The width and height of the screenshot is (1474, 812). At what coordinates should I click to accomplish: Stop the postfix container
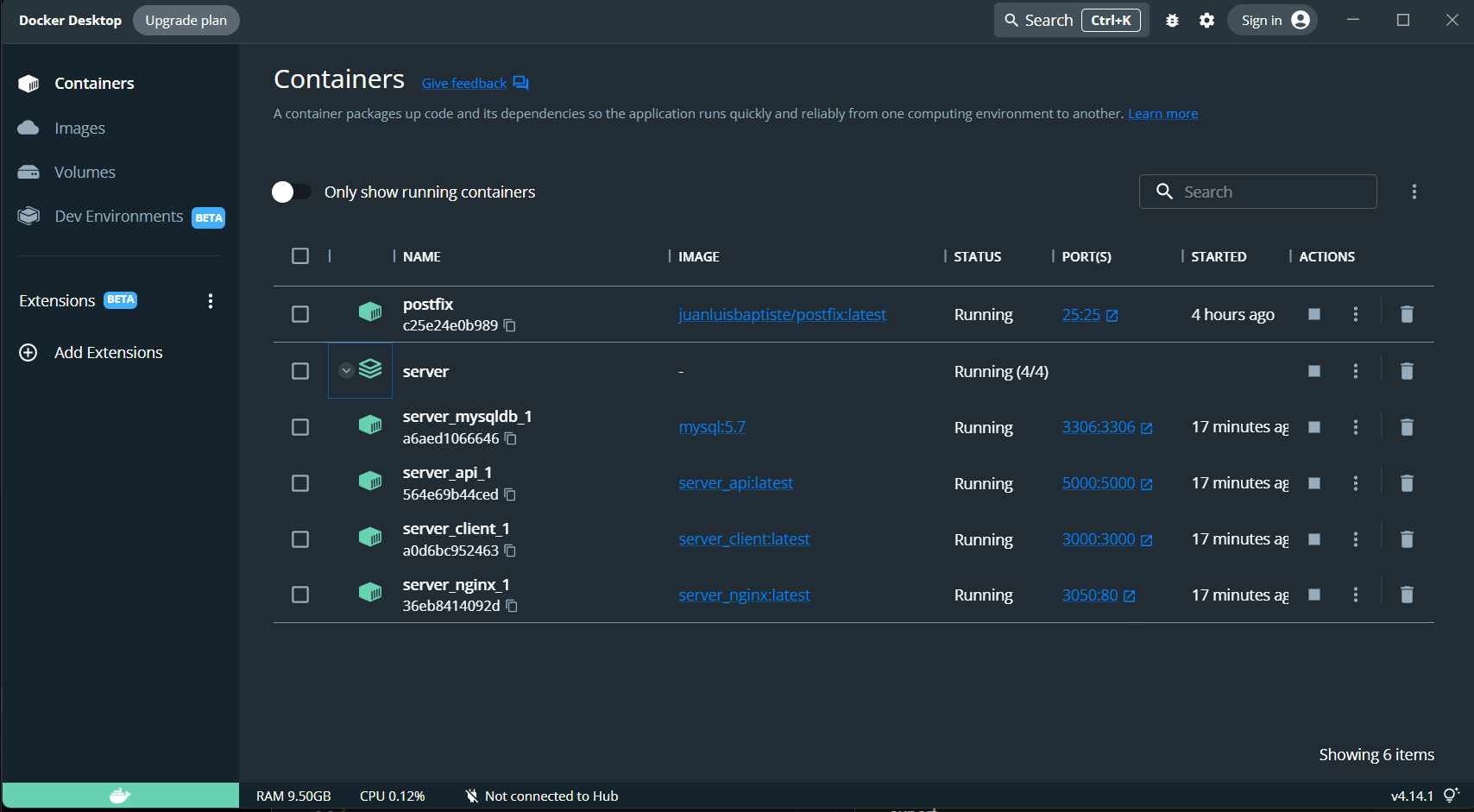pos(1314,314)
